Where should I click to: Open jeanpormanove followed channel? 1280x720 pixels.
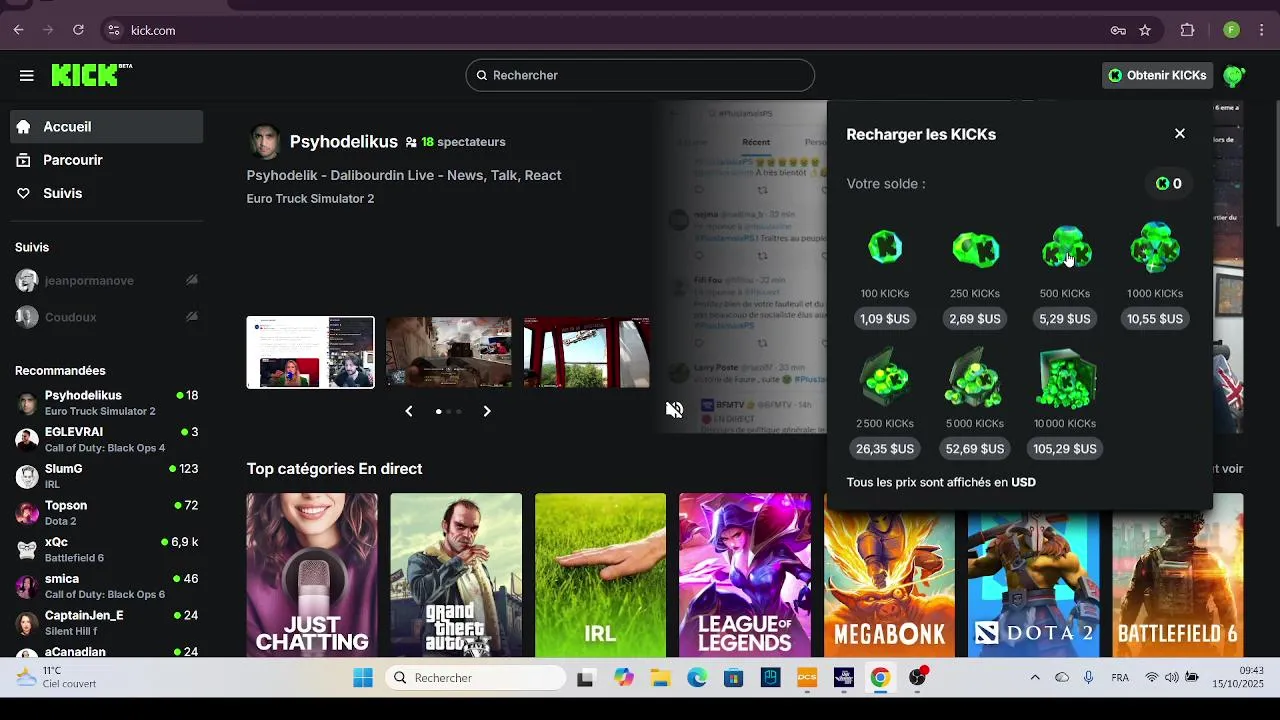(107, 281)
